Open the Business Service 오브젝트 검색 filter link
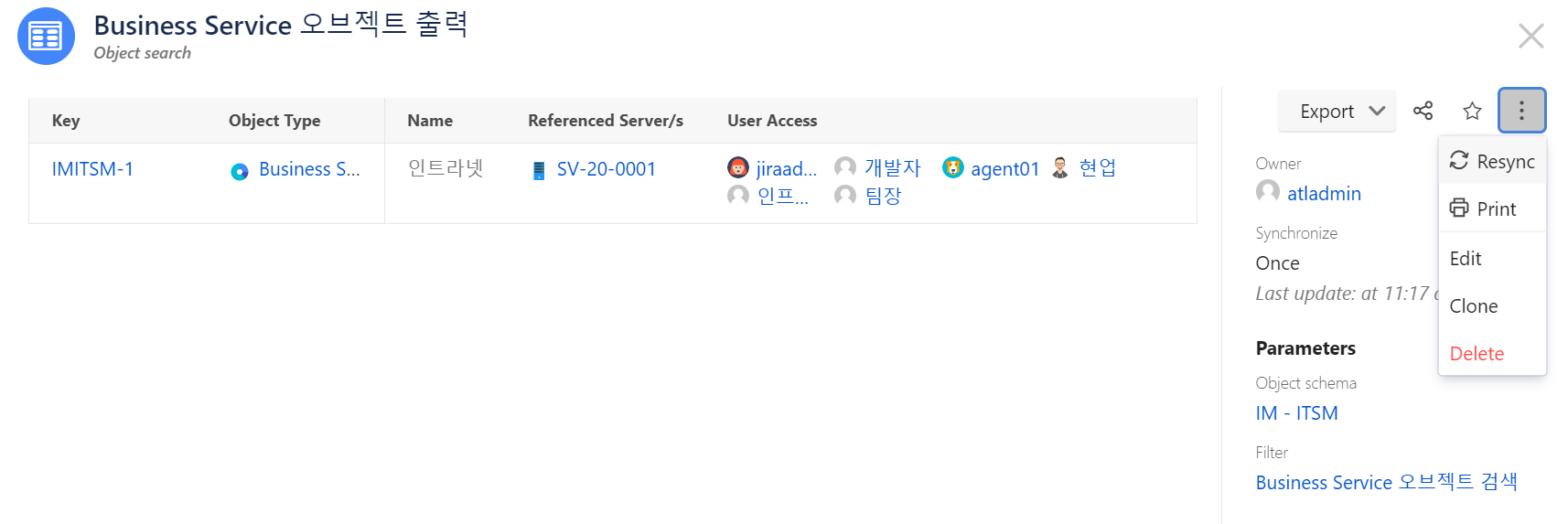Image resolution: width=1568 pixels, height=524 pixels. click(1386, 482)
